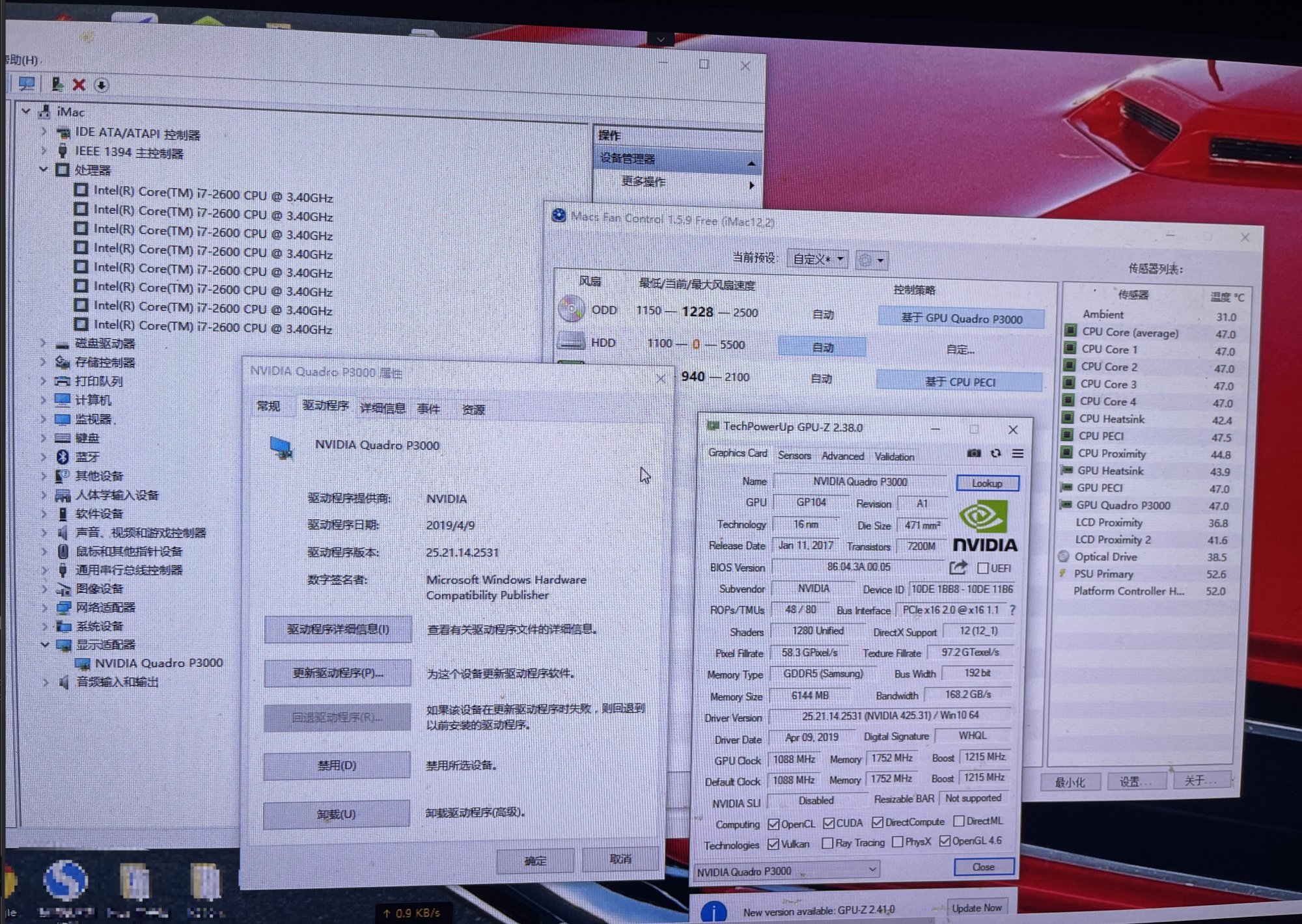Click the BIOS share/export arrow icon
Viewport: 1302px width, 924px height.
click(958, 567)
